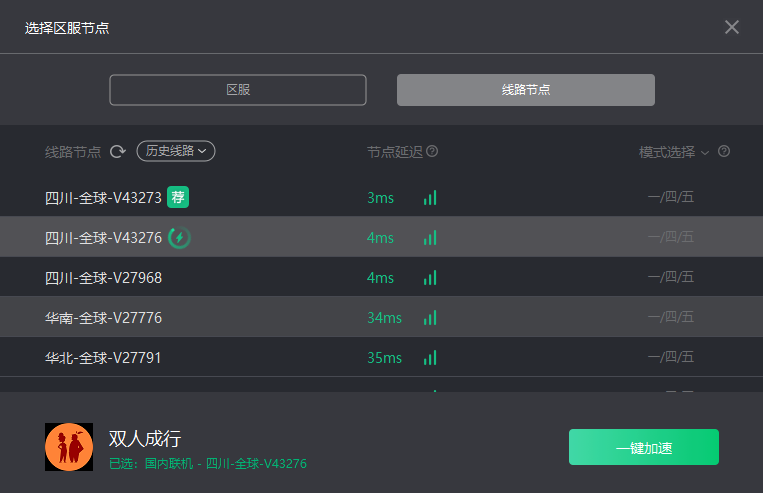Screen dimensions: 763x493
Task: Choose node 华南-全球-V27776
Action: pos(382,317)
